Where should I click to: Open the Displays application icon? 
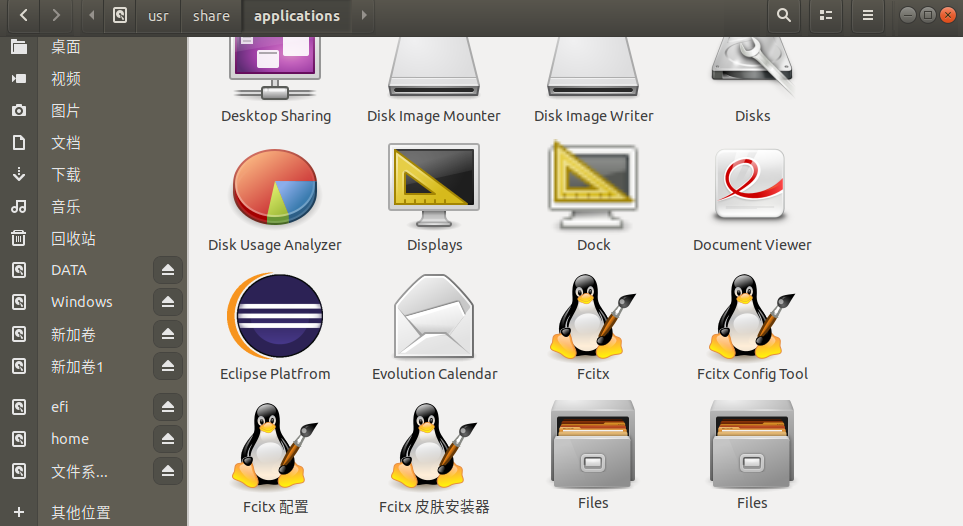tap(434, 186)
